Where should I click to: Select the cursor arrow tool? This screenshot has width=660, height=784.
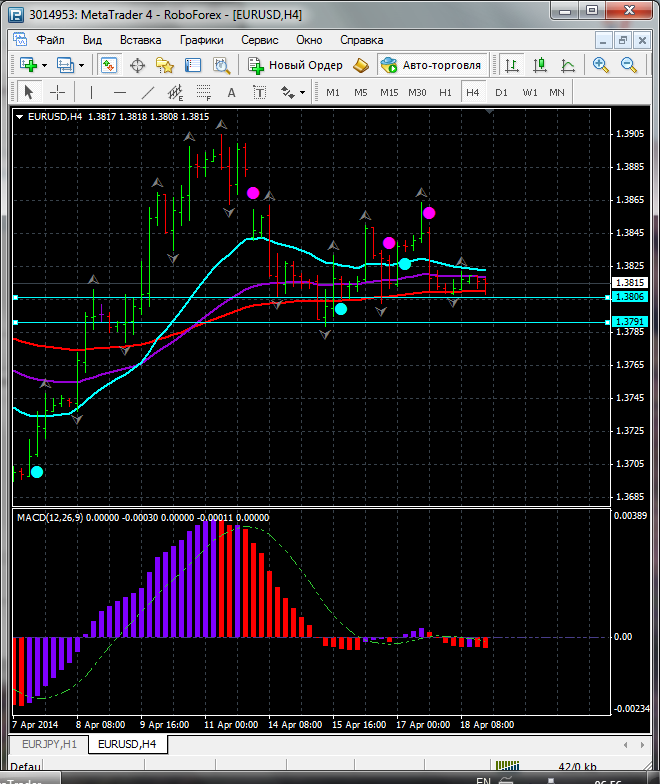point(28,92)
